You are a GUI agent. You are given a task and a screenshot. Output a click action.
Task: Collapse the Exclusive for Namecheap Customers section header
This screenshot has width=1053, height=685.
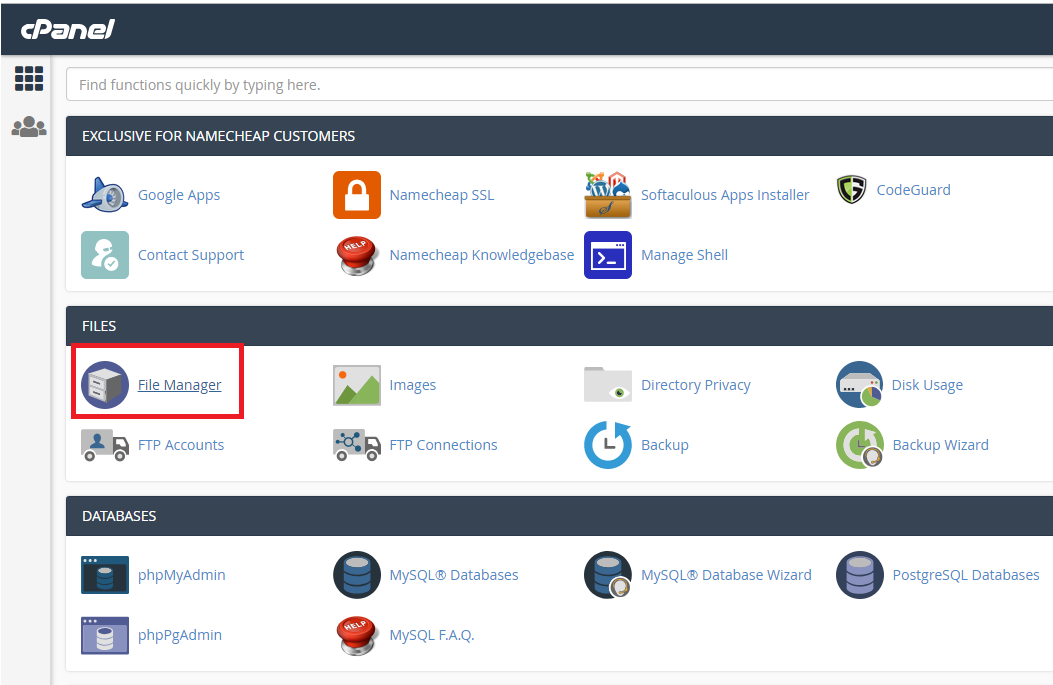point(559,136)
